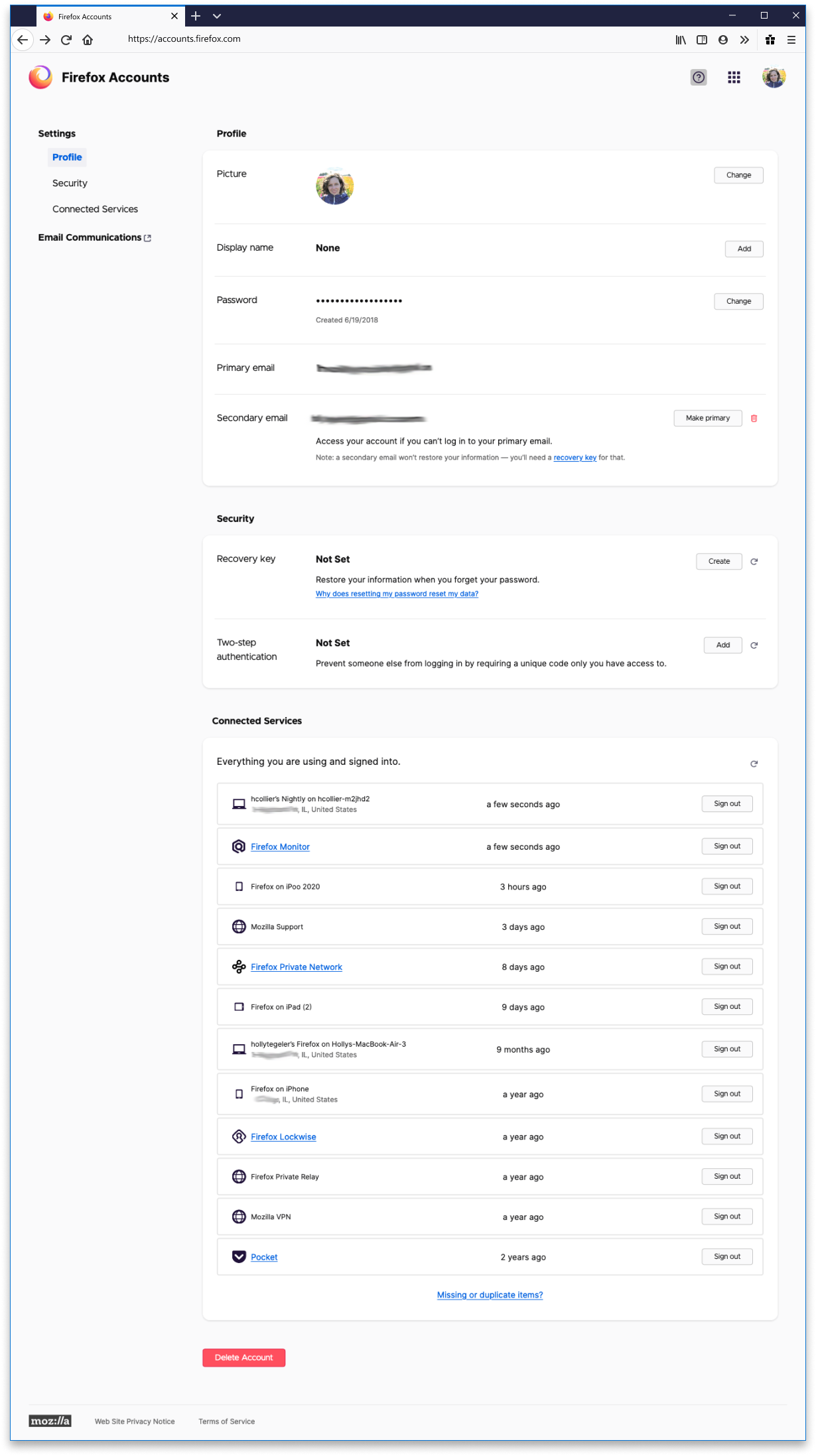Viewport: 816px width, 1456px height.
Task: Toggle the sidebar icon in the toolbar
Action: coord(702,40)
